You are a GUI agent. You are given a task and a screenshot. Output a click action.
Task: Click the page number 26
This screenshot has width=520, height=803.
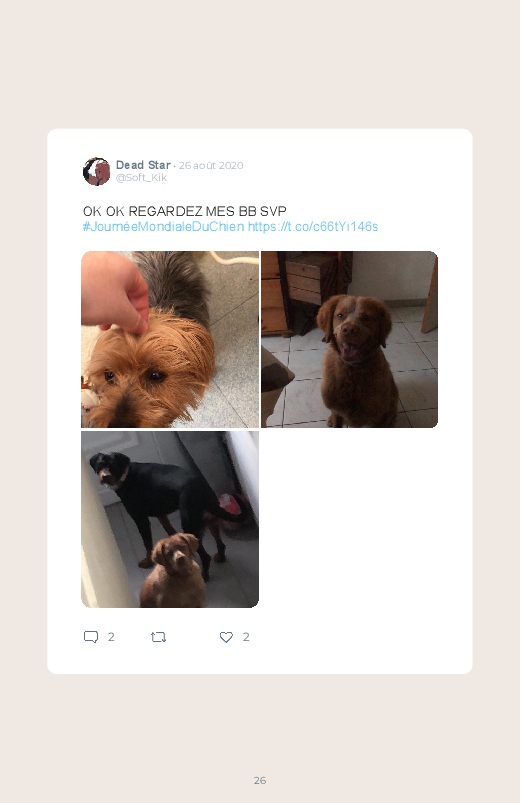click(x=260, y=780)
